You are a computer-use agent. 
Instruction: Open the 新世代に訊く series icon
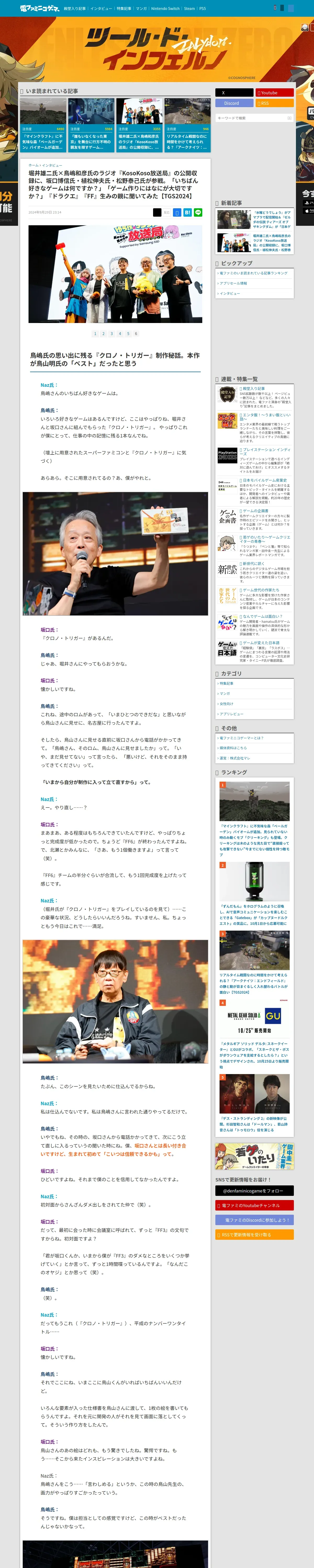227,570
